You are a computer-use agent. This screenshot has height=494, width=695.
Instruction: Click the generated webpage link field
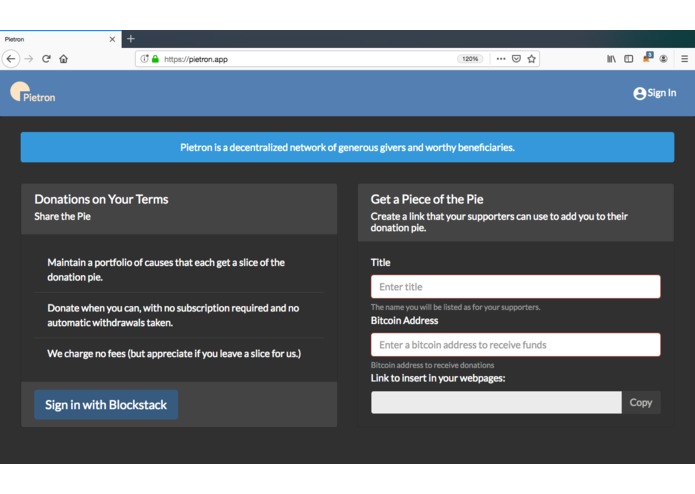(x=496, y=402)
